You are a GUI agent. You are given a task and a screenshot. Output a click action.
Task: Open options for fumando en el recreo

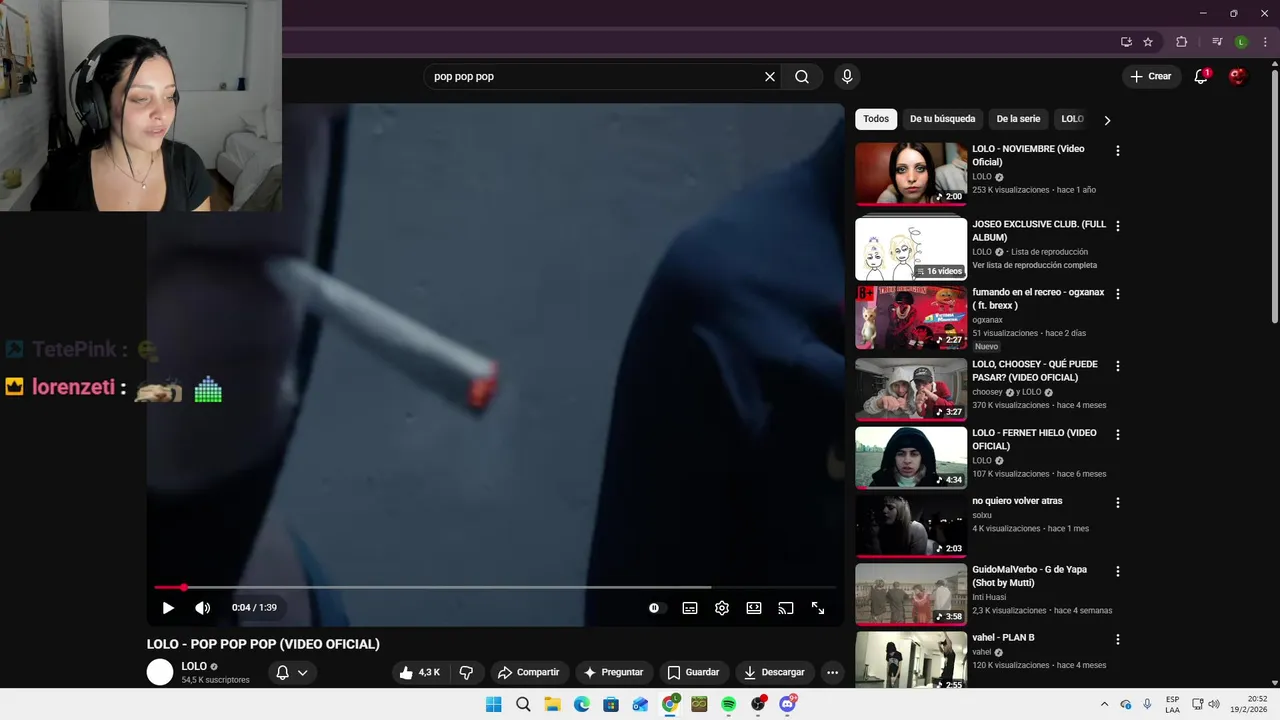(1118, 294)
